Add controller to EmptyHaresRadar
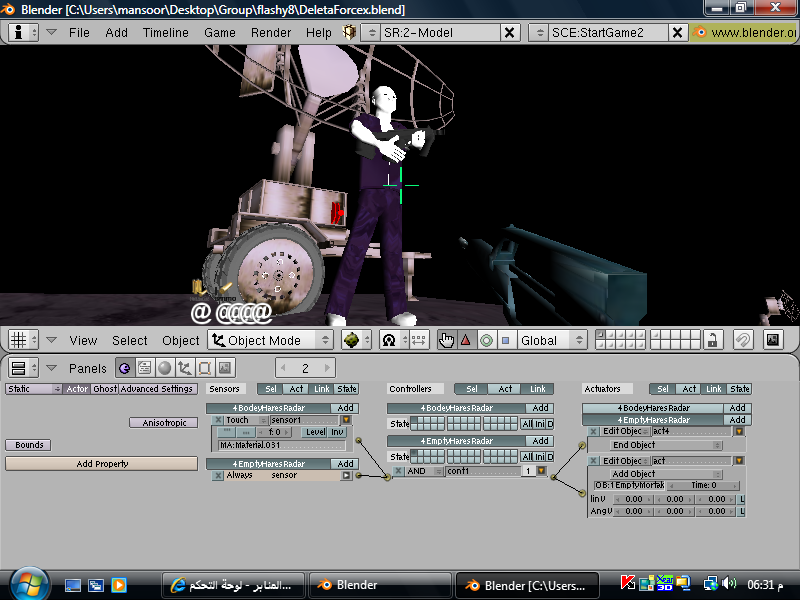Image resolution: width=800 pixels, height=600 pixels. coord(540,441)
